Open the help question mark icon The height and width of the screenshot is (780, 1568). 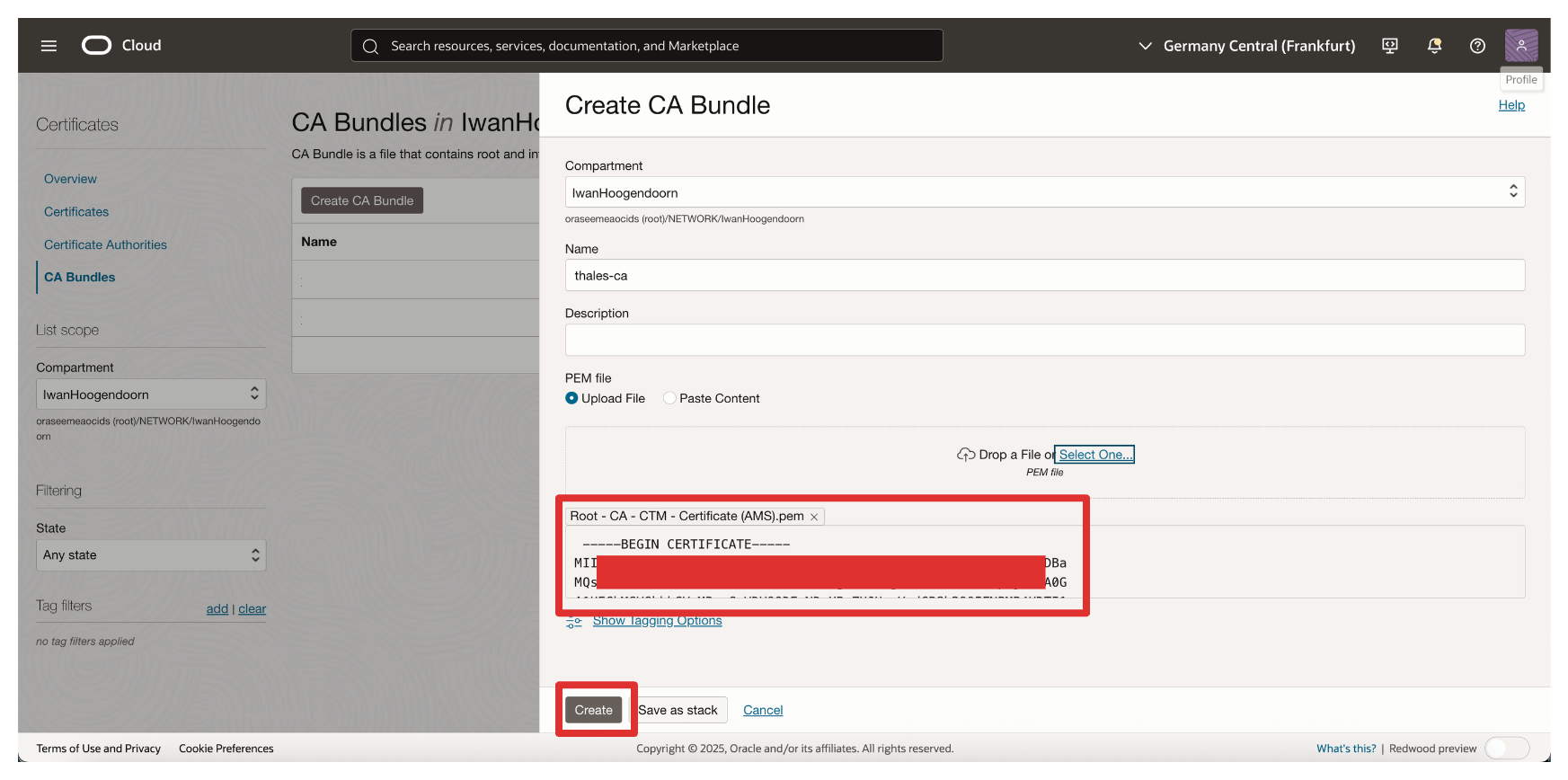click(1477, 46)
